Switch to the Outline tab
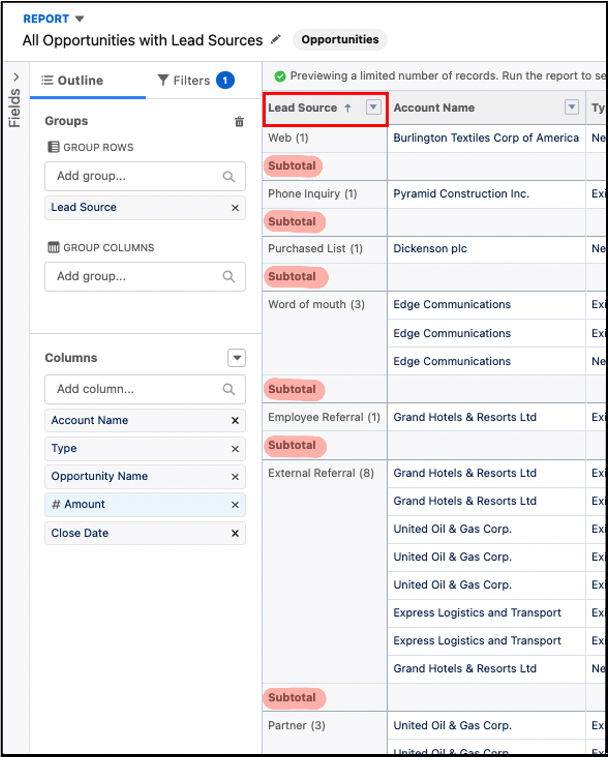The height and width of the screenshot is (757, 608). pyautogui.click(x=72, y=80)
